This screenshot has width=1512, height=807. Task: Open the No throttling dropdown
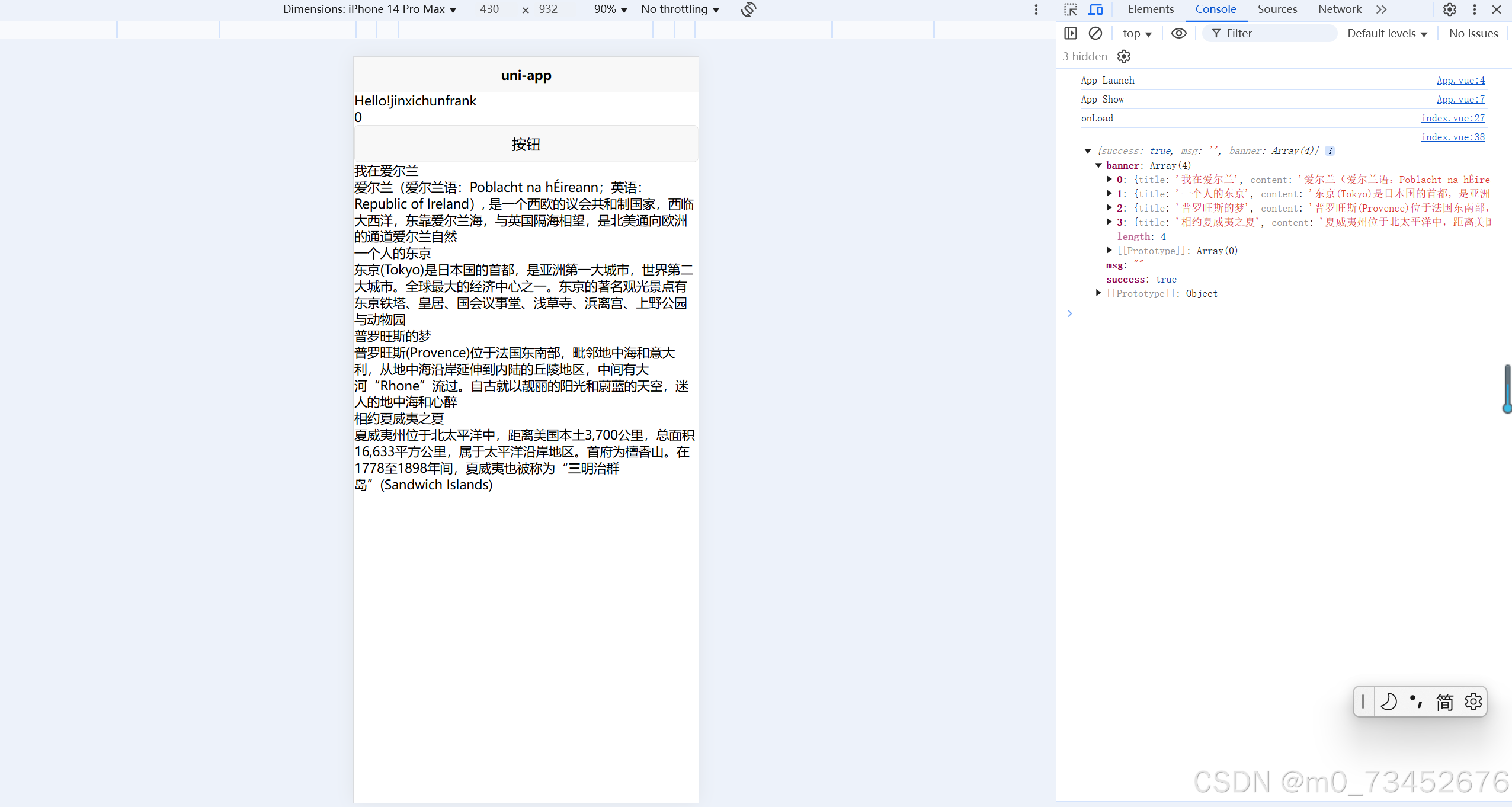point(680,9)
